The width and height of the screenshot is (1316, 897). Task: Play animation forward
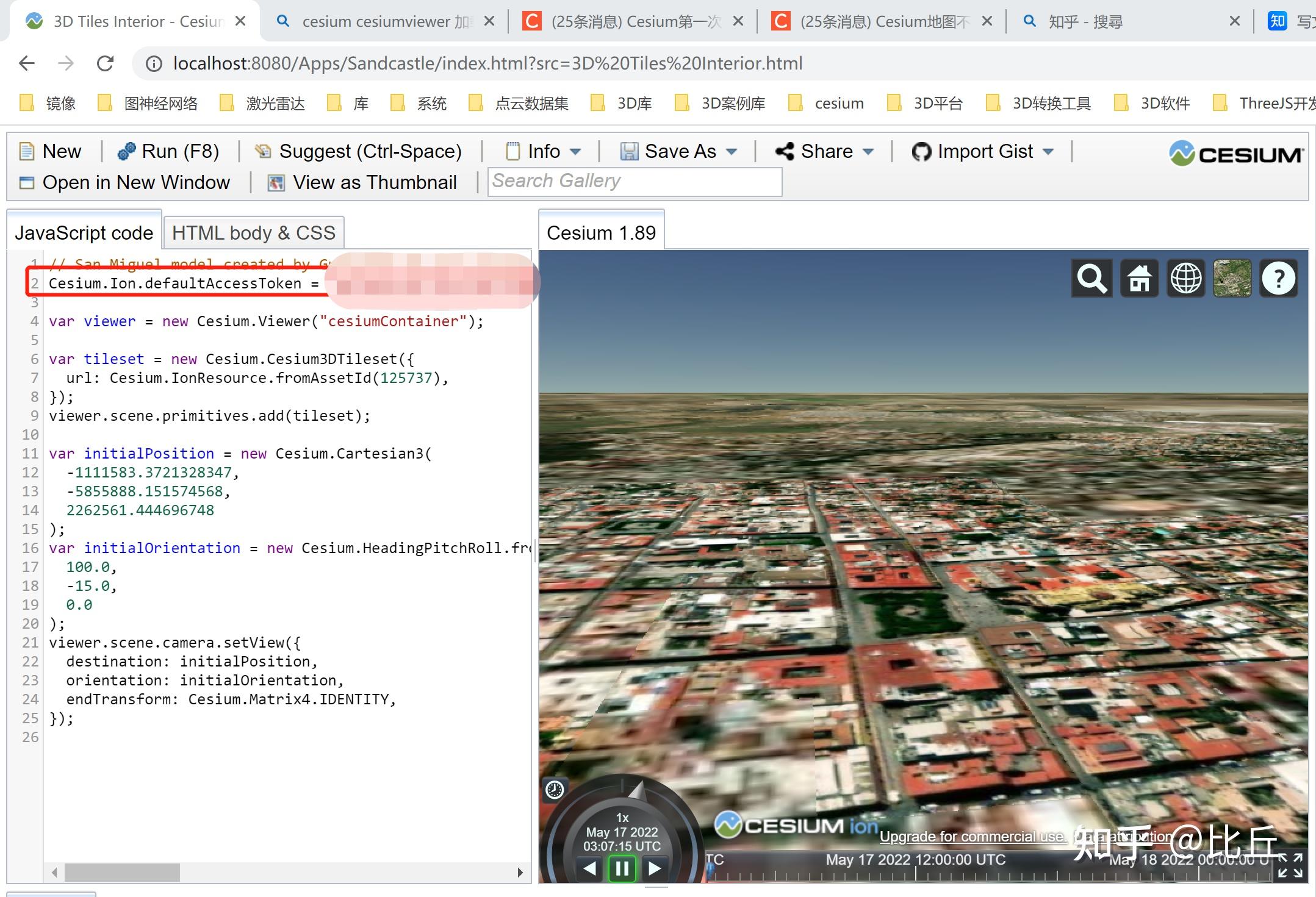[655, 868]
